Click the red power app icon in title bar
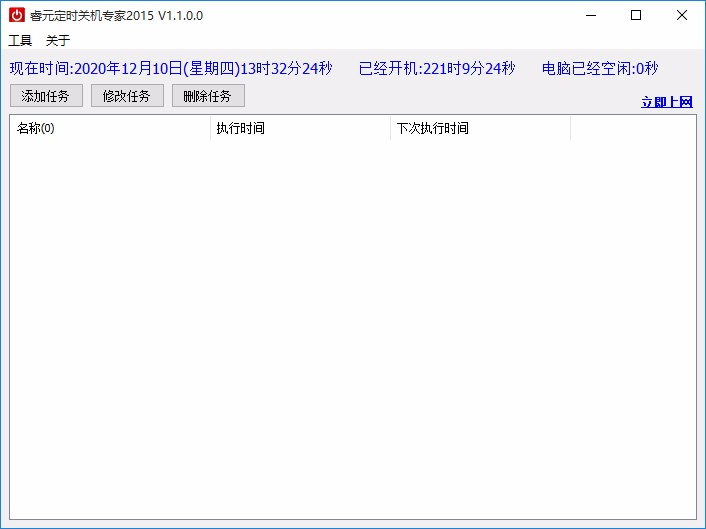Viewport: 706px width, 529px height. 17,15
